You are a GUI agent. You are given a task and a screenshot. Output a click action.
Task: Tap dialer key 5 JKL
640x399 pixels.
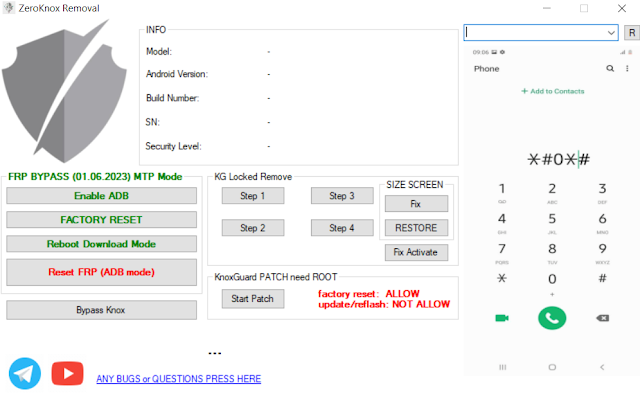click(552, 222)
